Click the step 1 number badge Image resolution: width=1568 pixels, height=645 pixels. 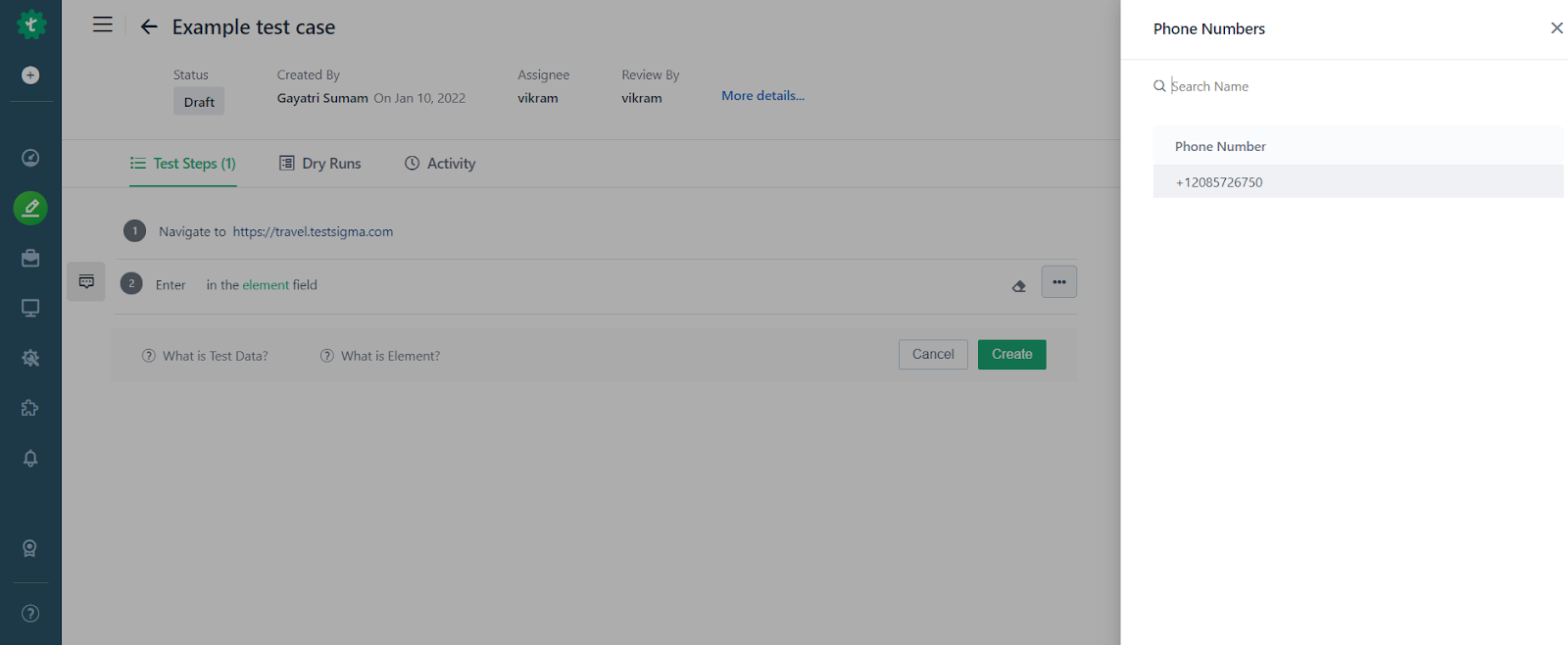pos(134,231)
